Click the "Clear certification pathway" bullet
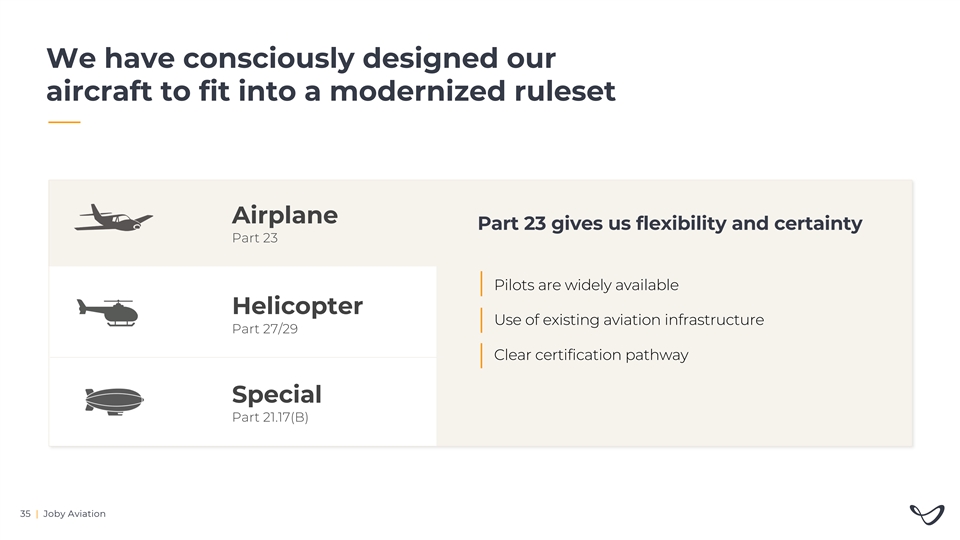This screenshot has height=540, width=960. click(590, 355)
